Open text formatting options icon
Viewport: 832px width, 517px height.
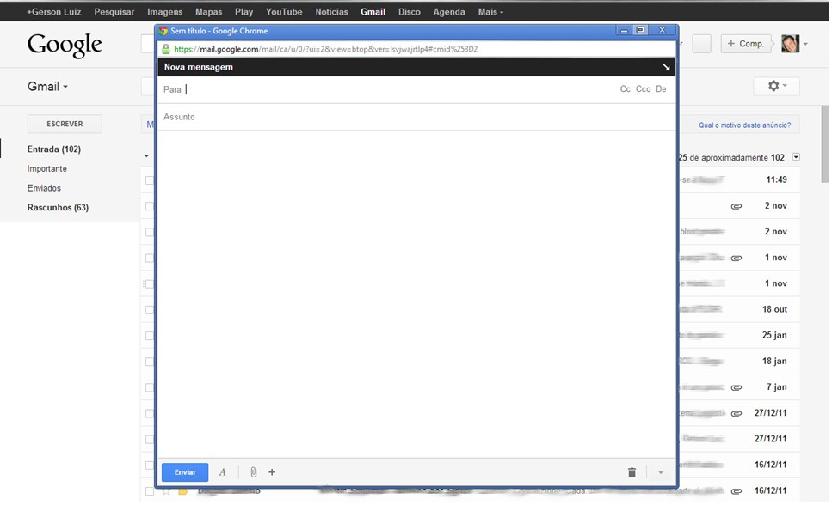(x=222, y=472)
